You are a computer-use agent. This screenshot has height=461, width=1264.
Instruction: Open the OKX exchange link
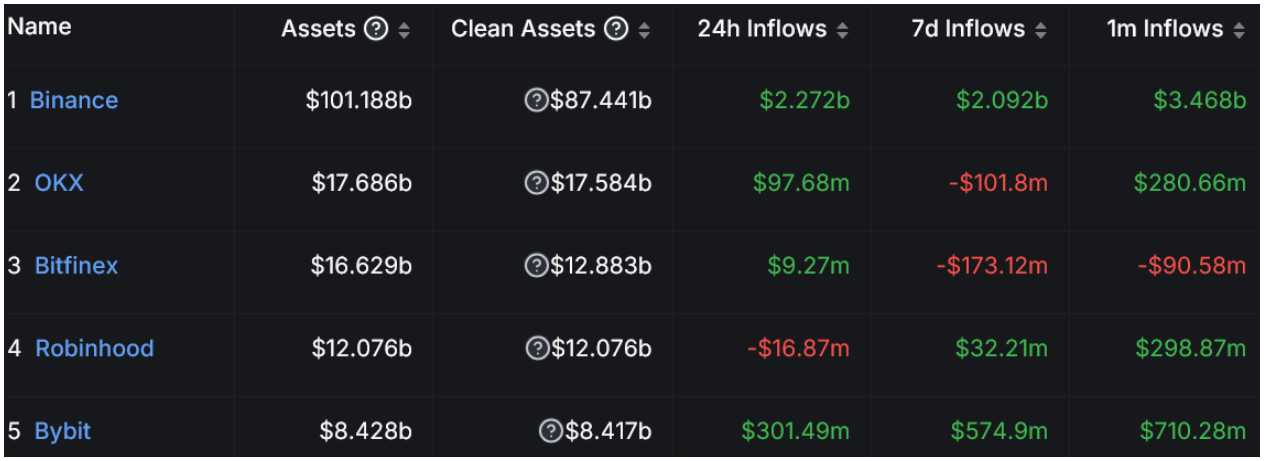tap(59, 183)
